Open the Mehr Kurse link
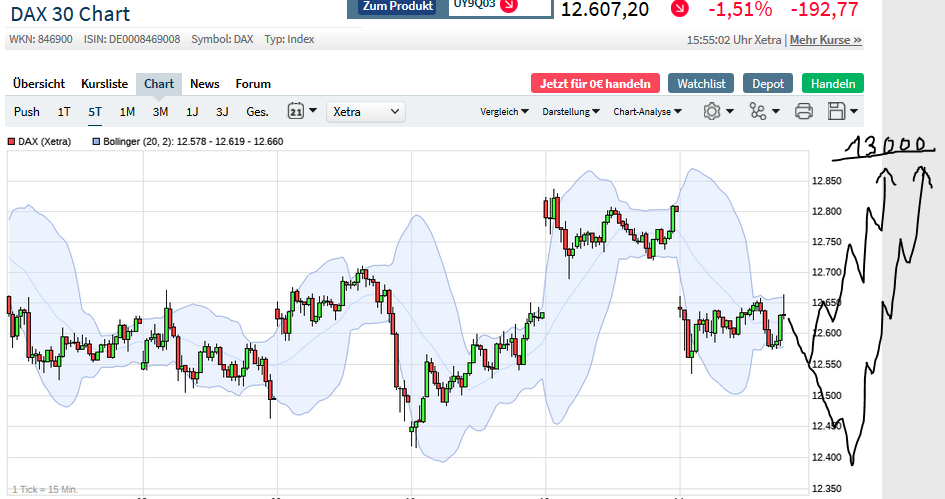Image resolution: width=945 pixels, height=499 pixels. pyautogui.click(x=826, y=40)
